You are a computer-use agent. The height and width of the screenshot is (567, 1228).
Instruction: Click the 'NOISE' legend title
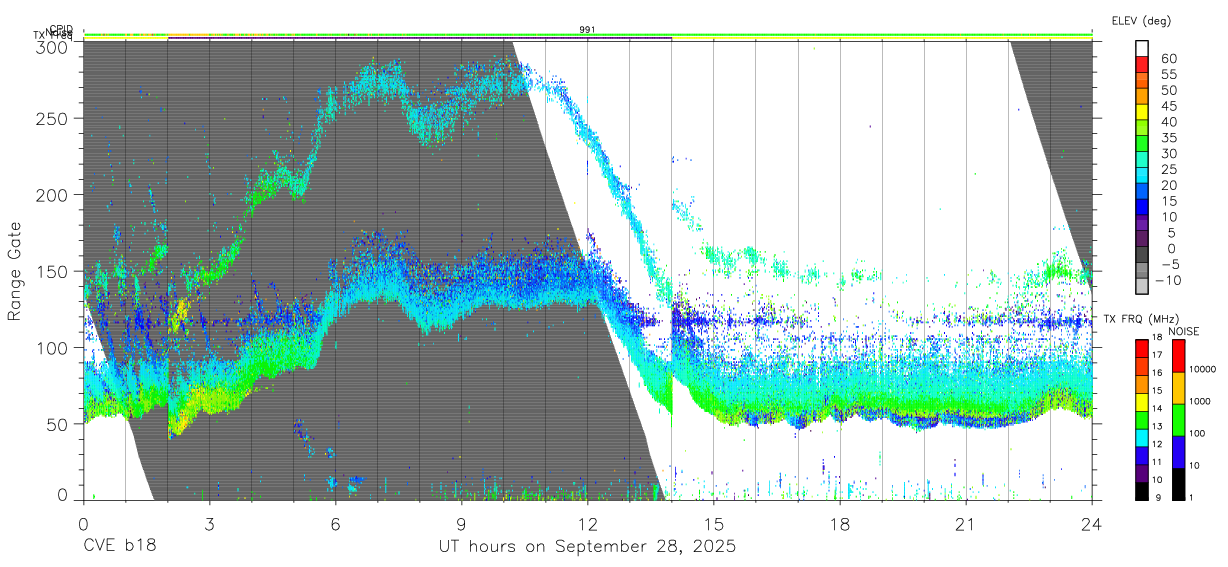tap(1184, 331)
